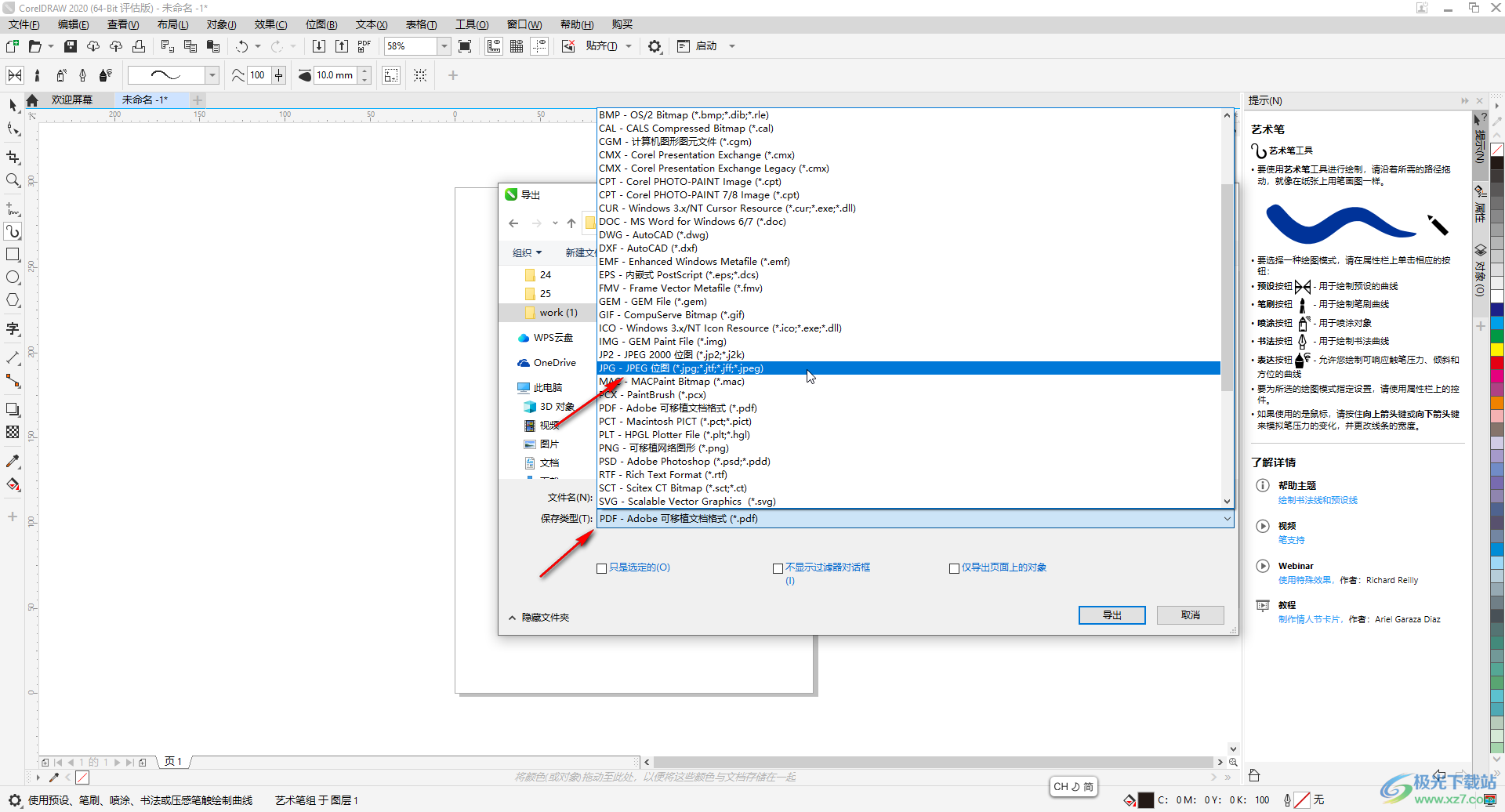1505x812 pixels.
Task: Open the 使用特殊效果 webinar link
Action: tap(1304, 581)
